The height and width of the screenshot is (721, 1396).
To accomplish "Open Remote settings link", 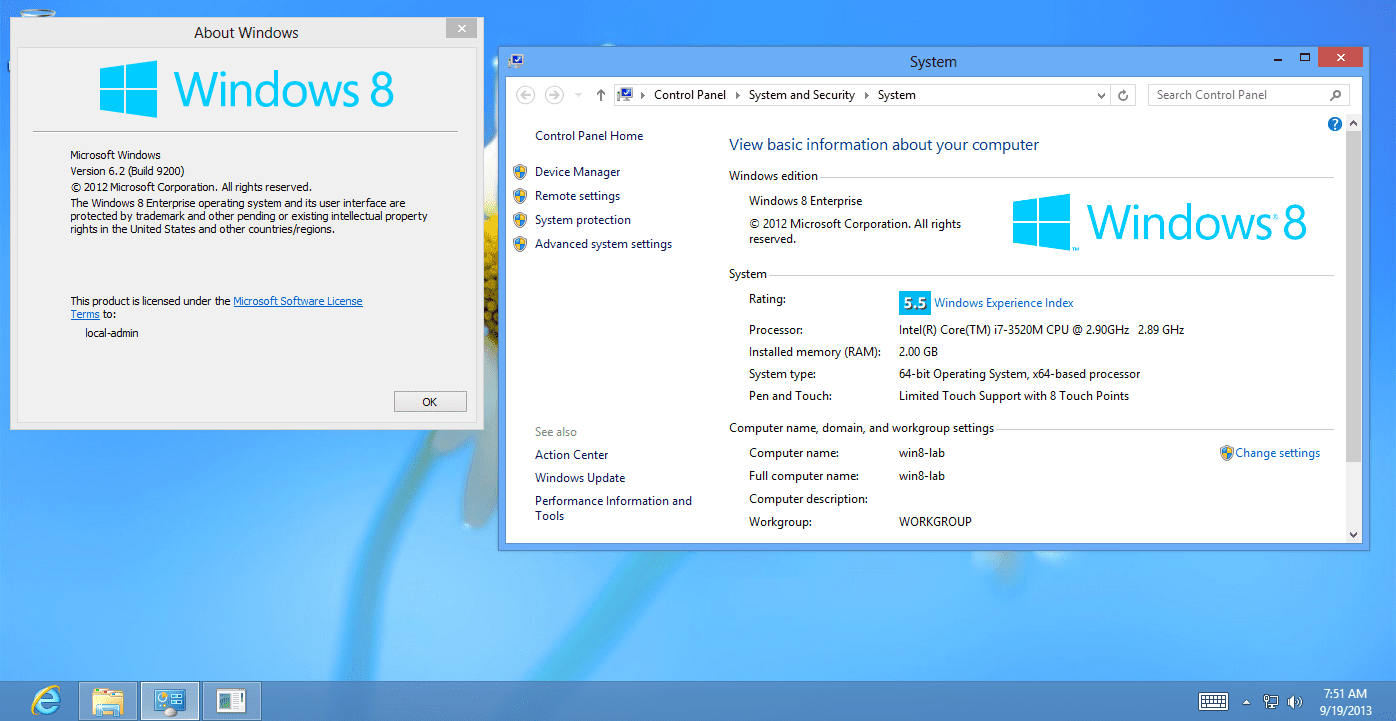I will click(x=577, y=196).
